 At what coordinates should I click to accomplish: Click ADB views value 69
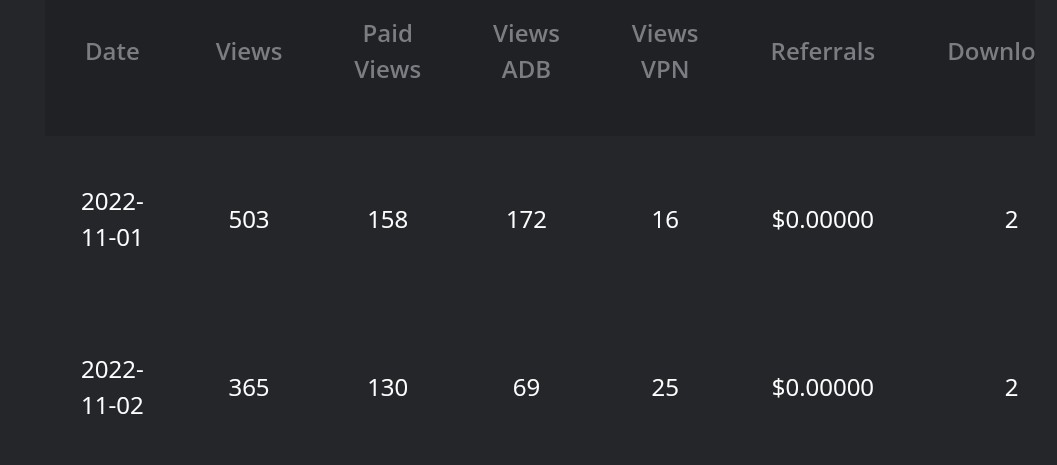526,388
